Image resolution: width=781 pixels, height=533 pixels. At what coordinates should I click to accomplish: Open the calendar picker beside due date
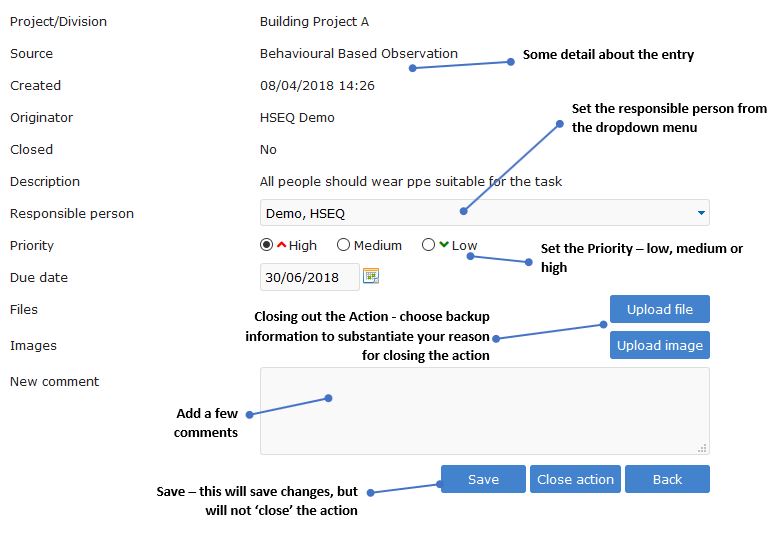(371, 276)
